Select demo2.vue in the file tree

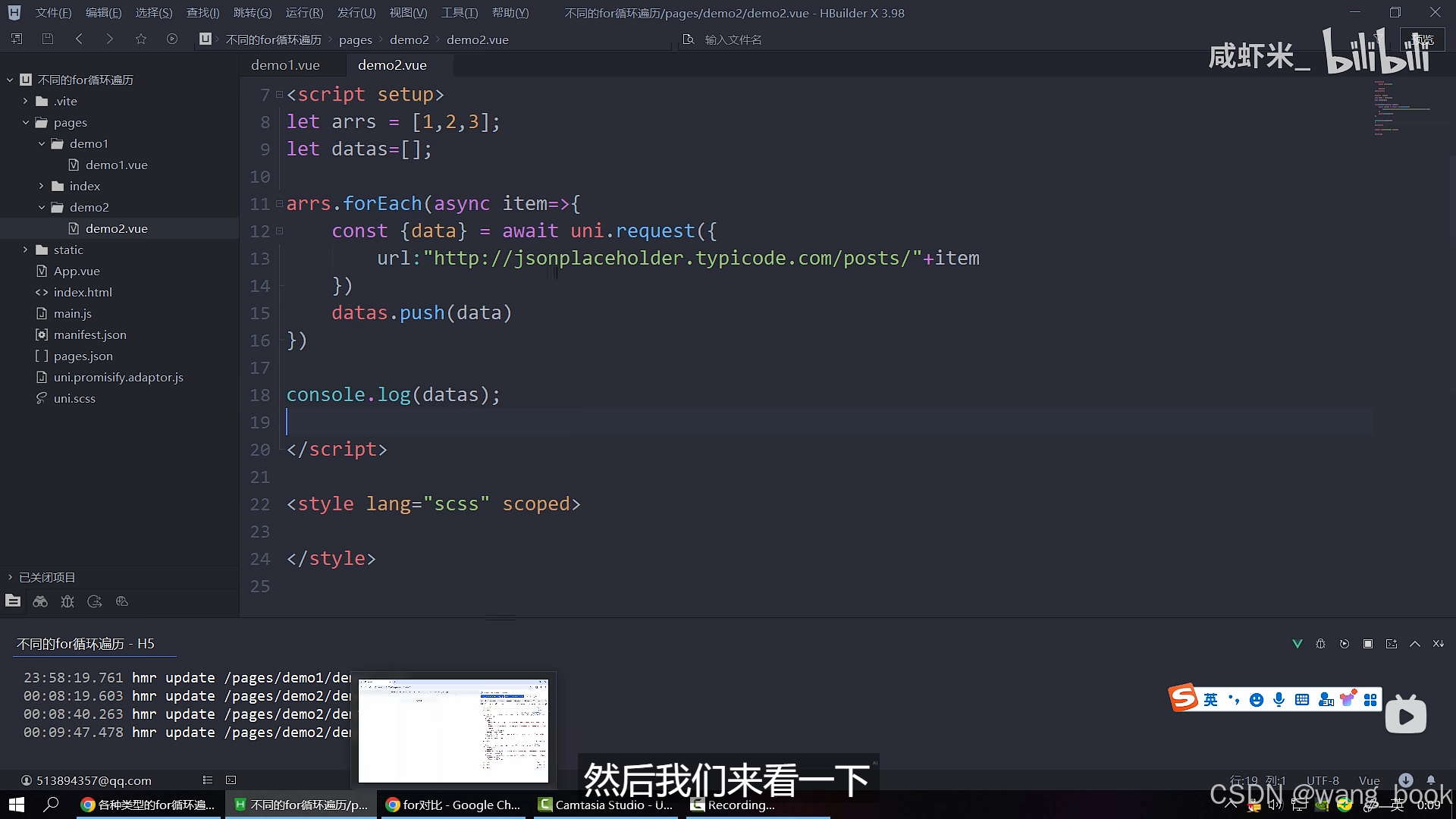(116, 228)
